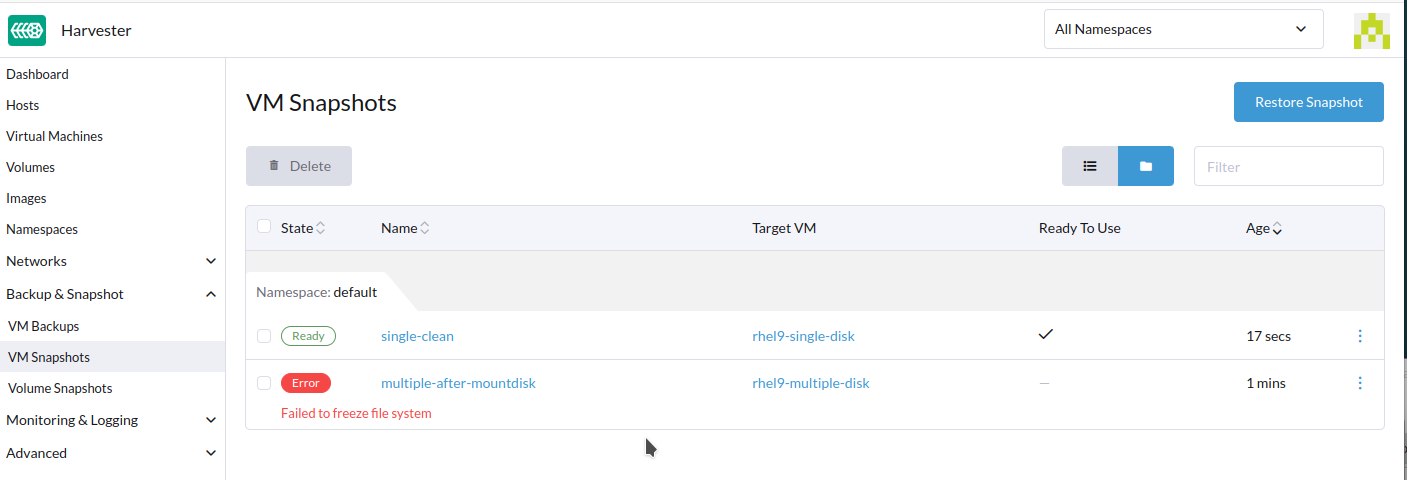This screenshot has width=1407, height=480.
Task: Open actions menu for single-clean snapshot
Action: pyautogui.click(x=1360, y=336)
